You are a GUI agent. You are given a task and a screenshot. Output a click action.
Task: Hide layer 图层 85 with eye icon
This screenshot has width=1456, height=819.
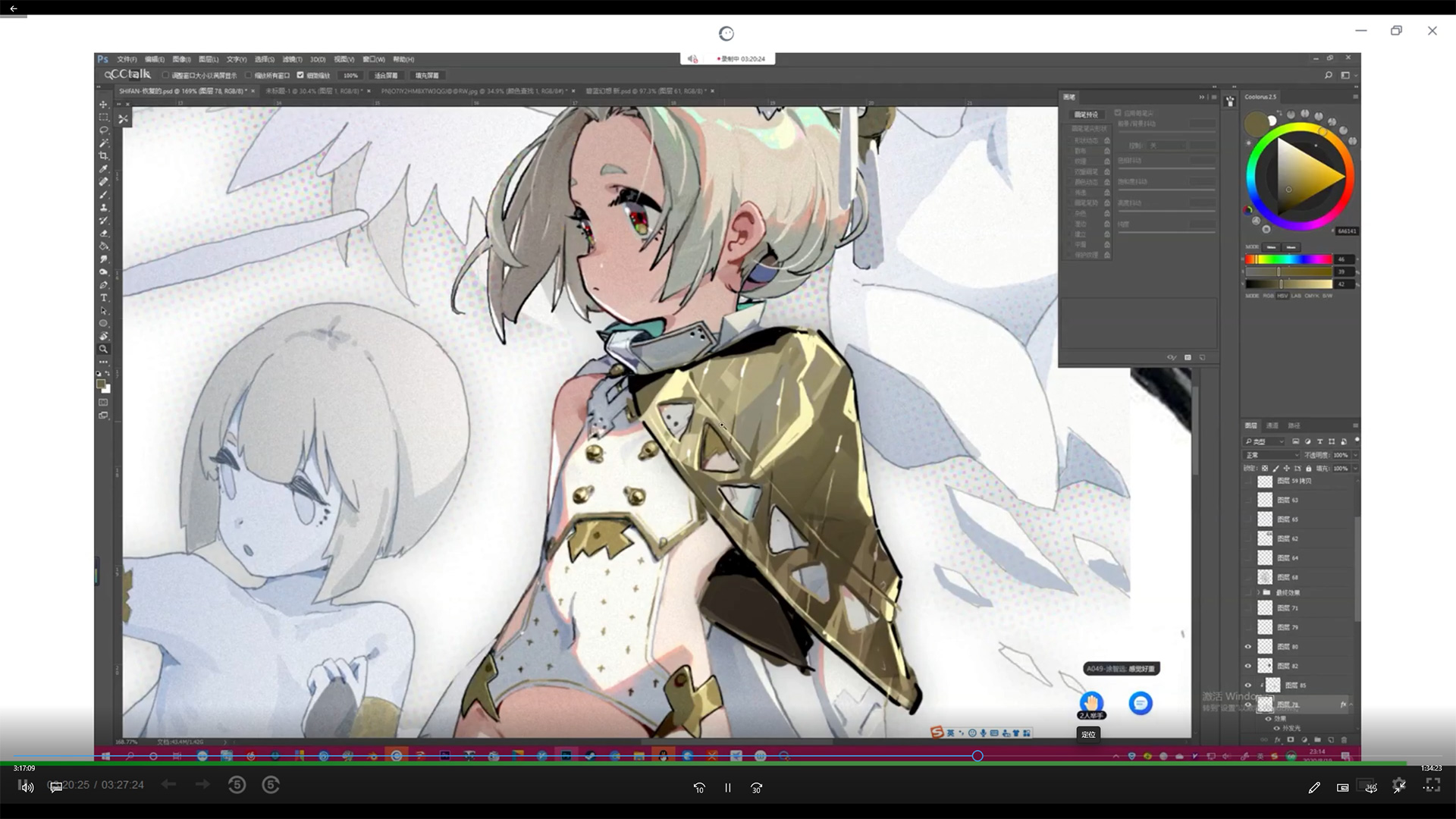pyautogui.click(x=1248, y=685)
